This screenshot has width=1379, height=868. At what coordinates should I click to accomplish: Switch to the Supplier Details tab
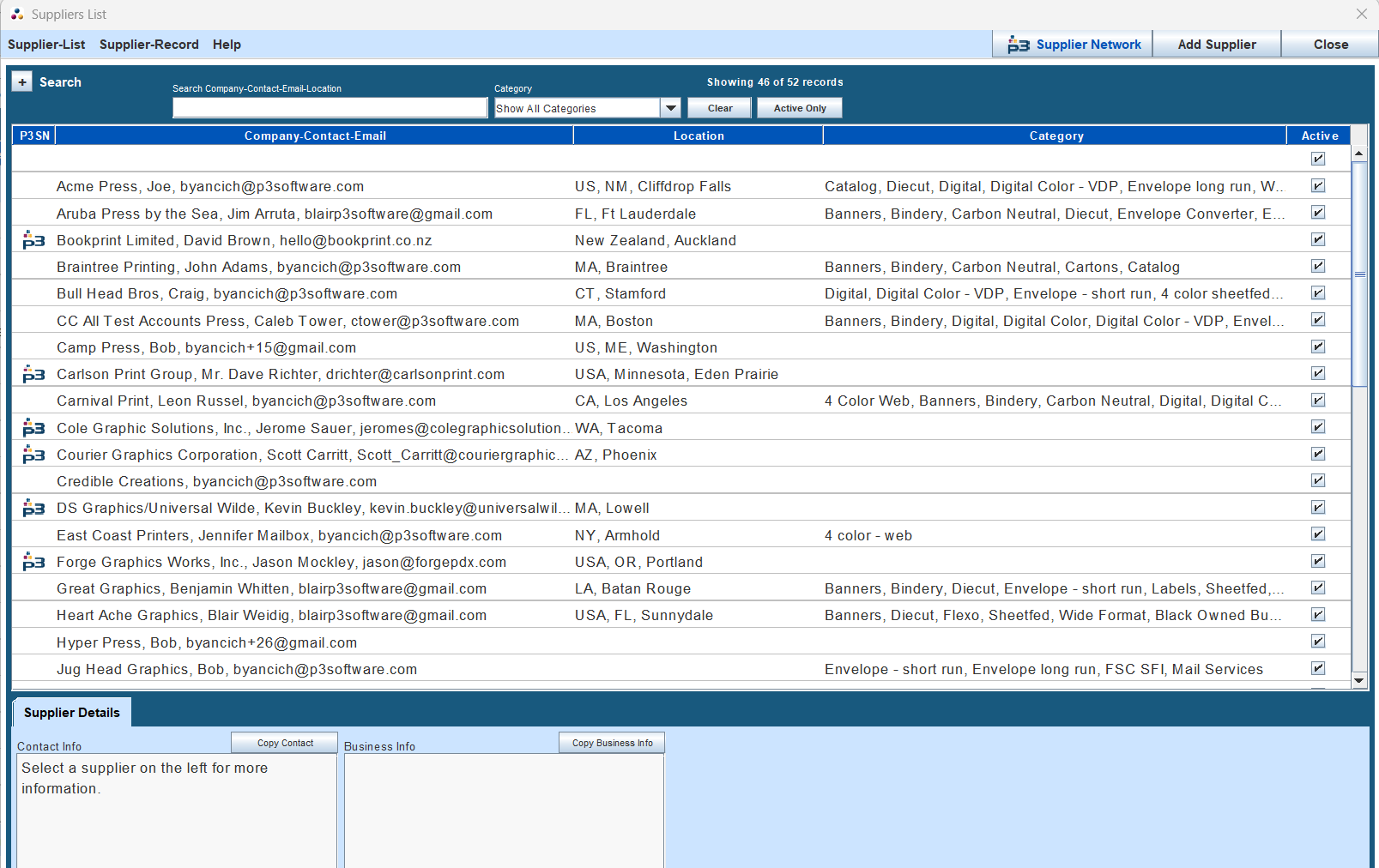[71, 712]
